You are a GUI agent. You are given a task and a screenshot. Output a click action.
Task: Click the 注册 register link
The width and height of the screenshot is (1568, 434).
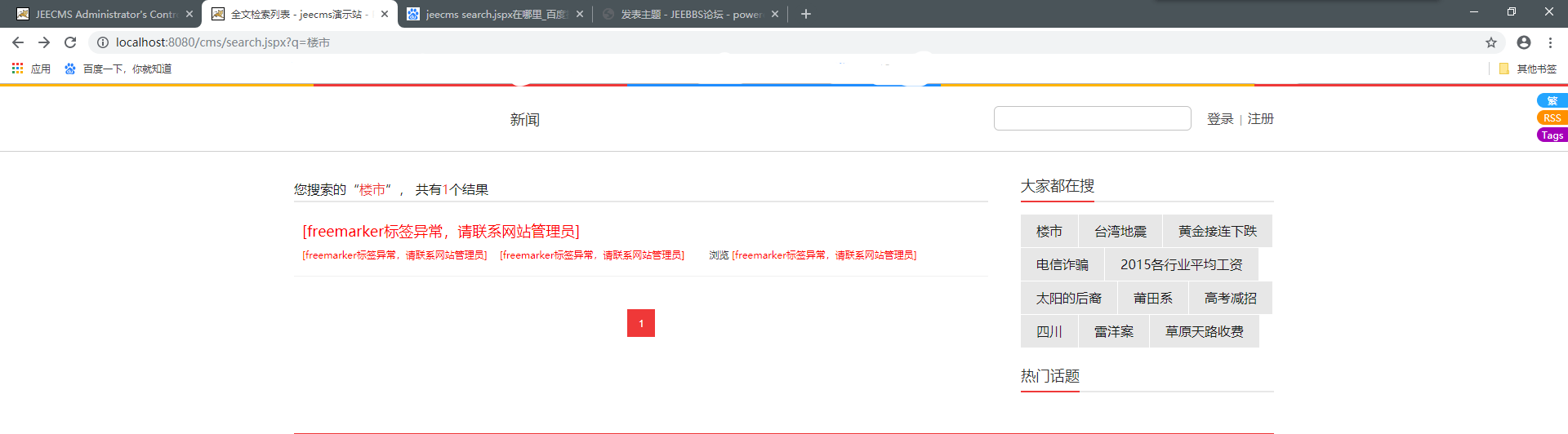pyautogui.click(x=1260, y=119)
